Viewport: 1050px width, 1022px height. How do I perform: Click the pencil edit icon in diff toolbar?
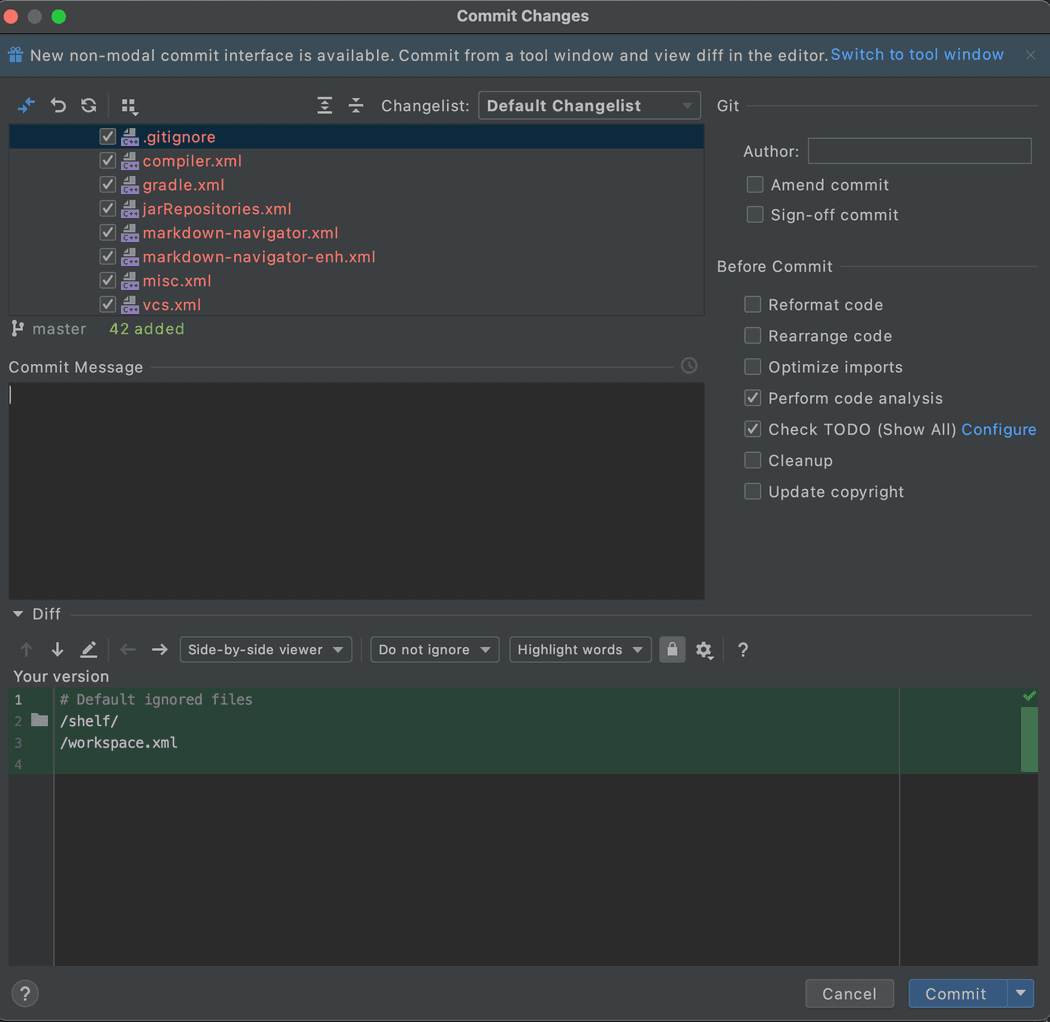pyautogui.click(x=89, y=649)
